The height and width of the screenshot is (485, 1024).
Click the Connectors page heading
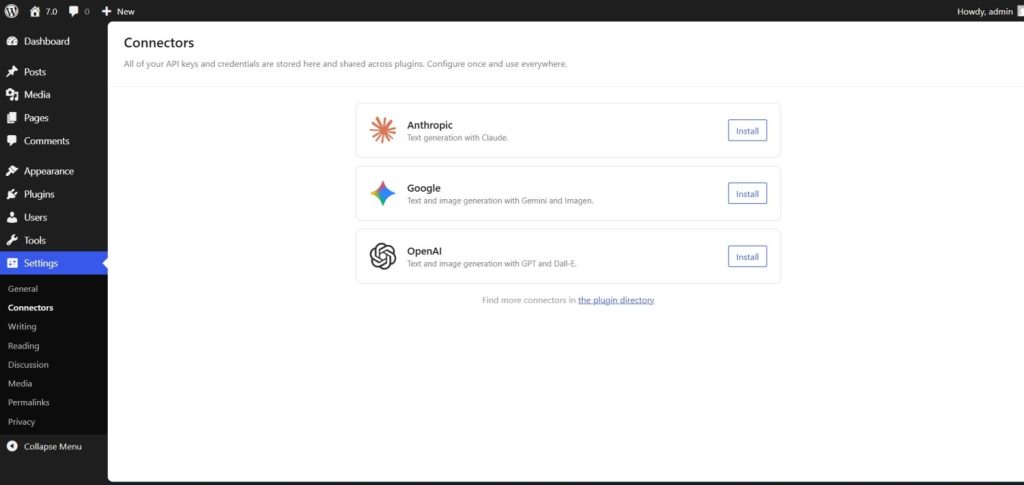coord(159,43)
